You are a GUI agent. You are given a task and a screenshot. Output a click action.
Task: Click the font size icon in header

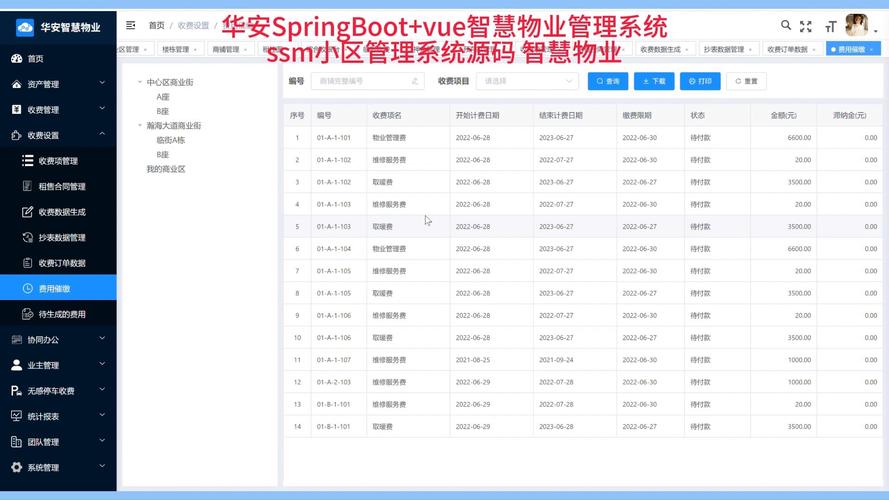(x=830, y=26)
